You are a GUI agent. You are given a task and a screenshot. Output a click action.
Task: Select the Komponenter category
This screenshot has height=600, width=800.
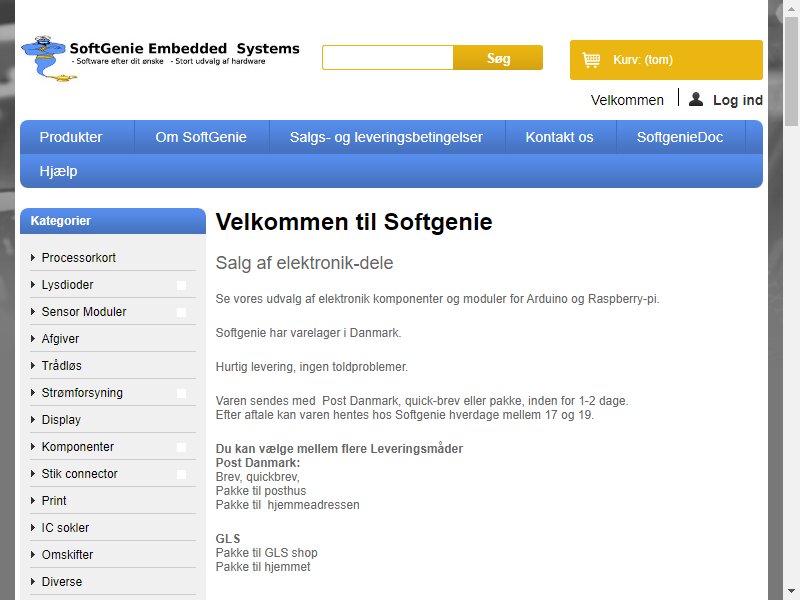tap(78, 447)
